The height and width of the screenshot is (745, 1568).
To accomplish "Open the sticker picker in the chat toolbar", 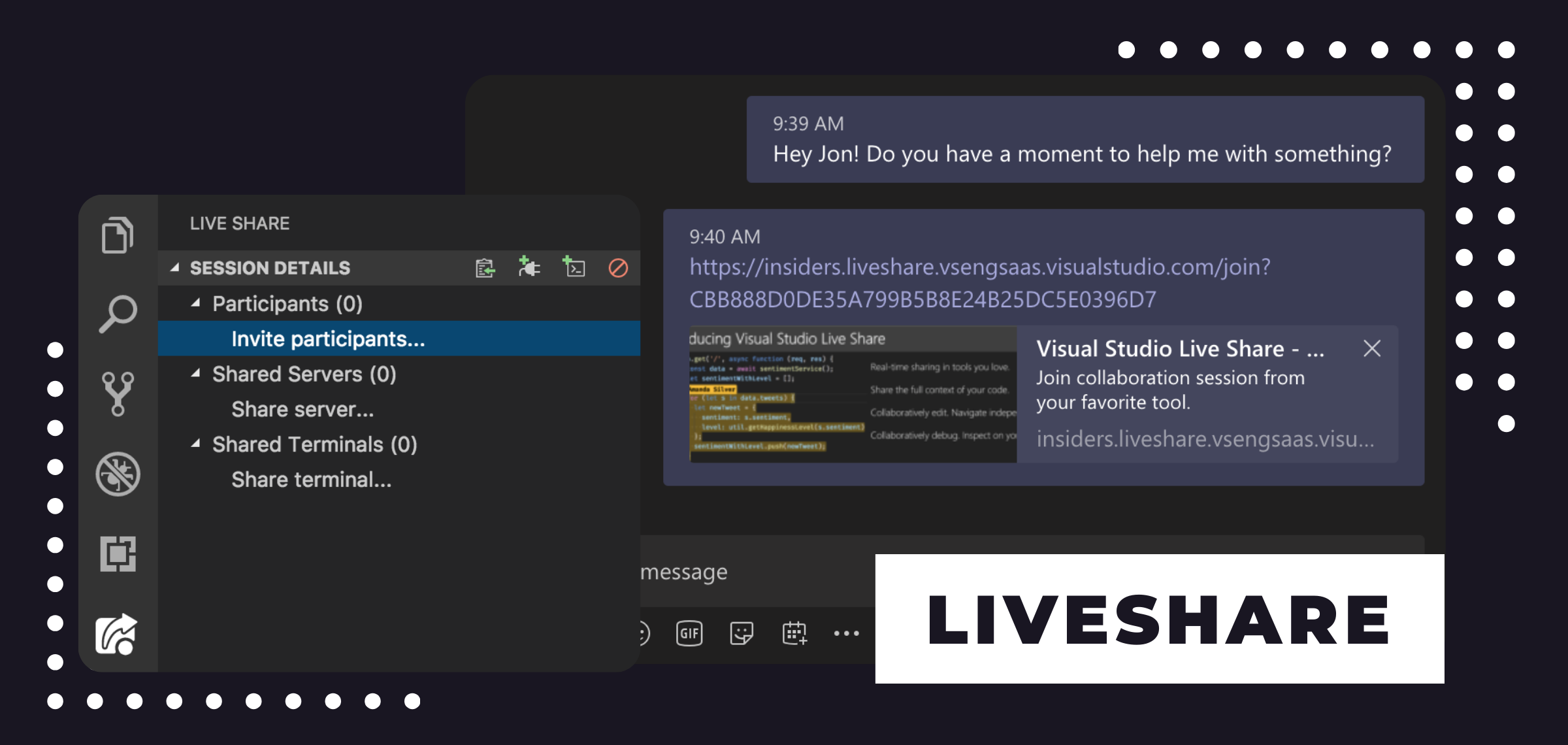I will point(742,633).
